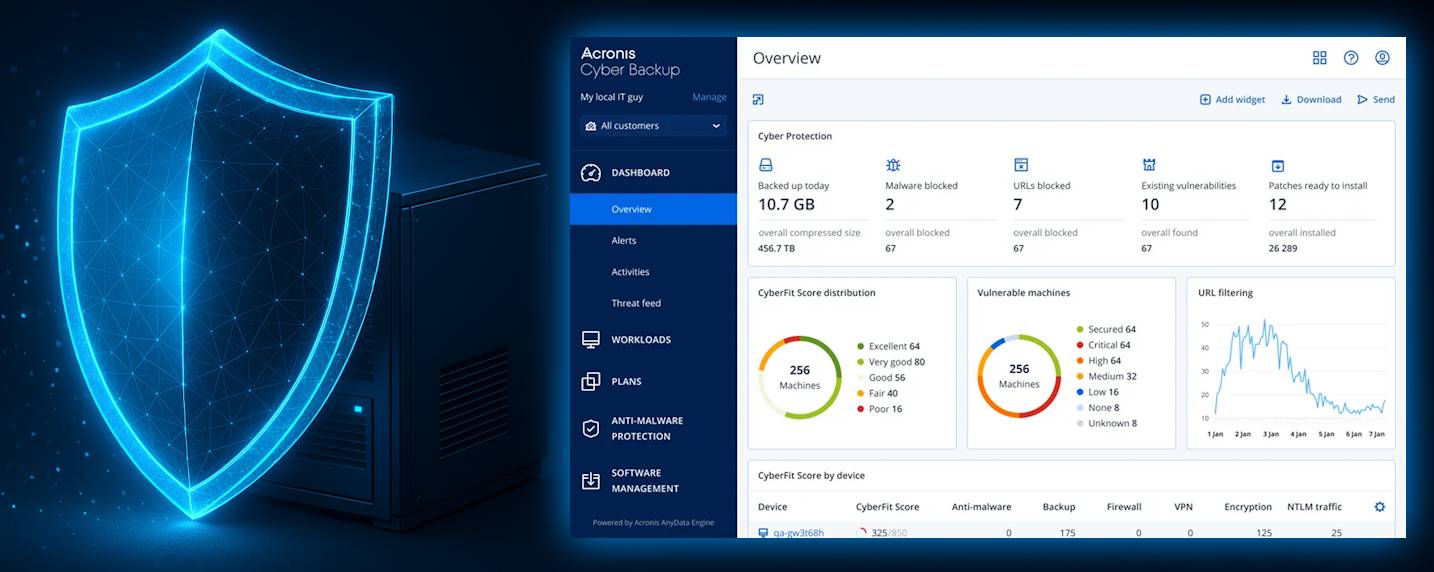Open the help question mark icon

pyautogui.click(x=1350, y=58)
